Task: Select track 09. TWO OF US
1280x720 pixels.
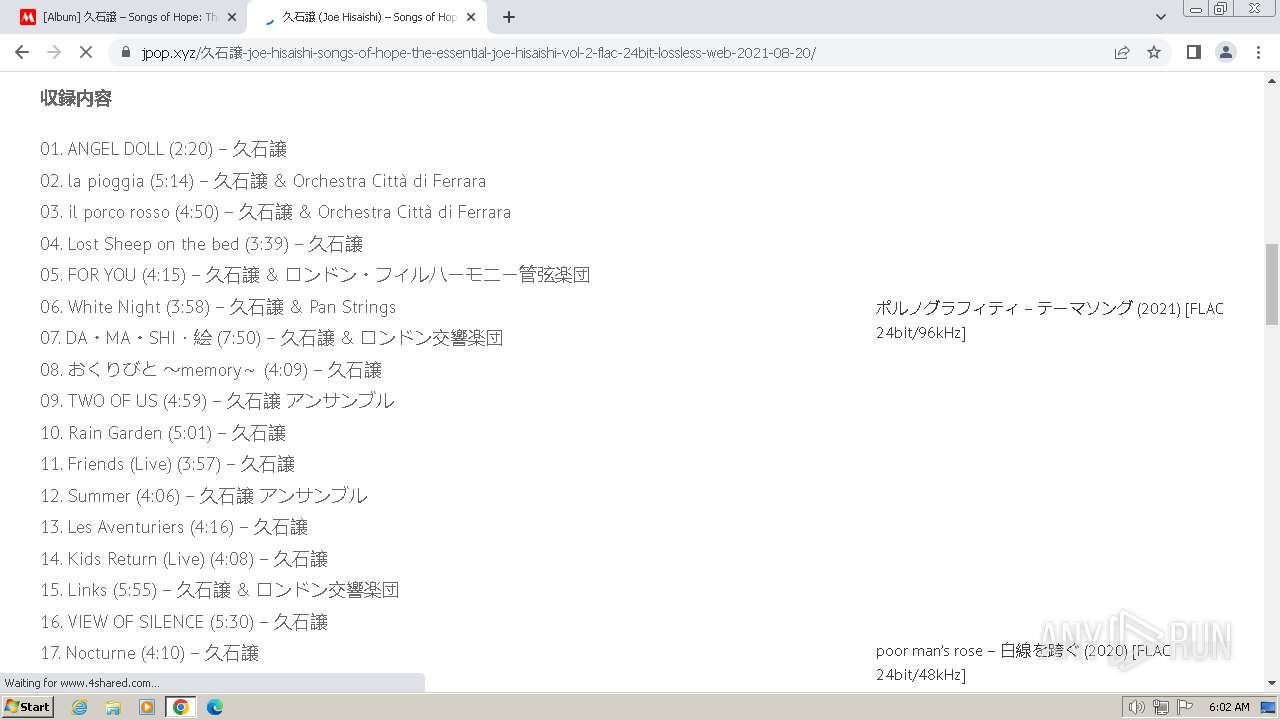Action: click(217, 401)
